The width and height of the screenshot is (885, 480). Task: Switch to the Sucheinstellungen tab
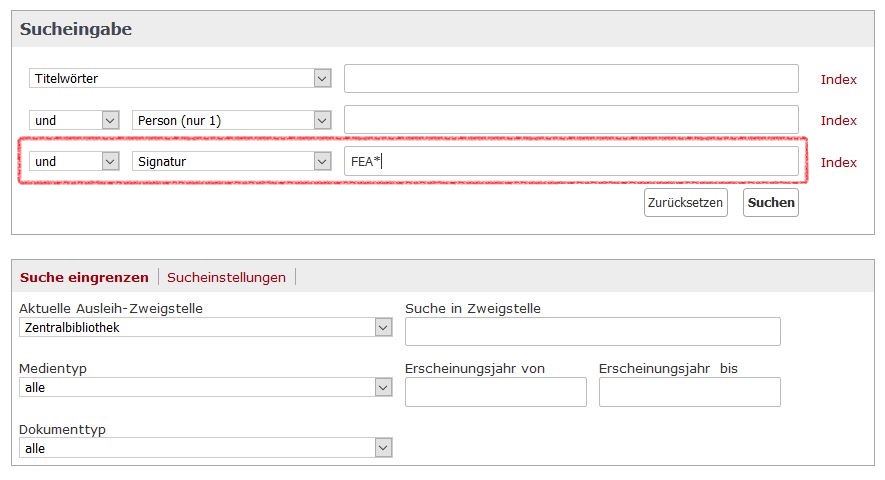point(226,277)
